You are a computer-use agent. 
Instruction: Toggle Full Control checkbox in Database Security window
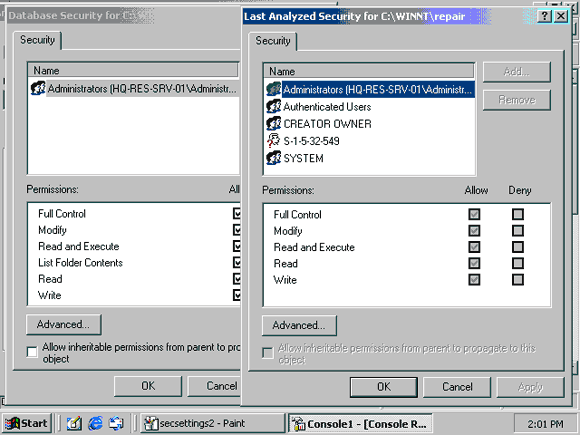coord(237,213)
